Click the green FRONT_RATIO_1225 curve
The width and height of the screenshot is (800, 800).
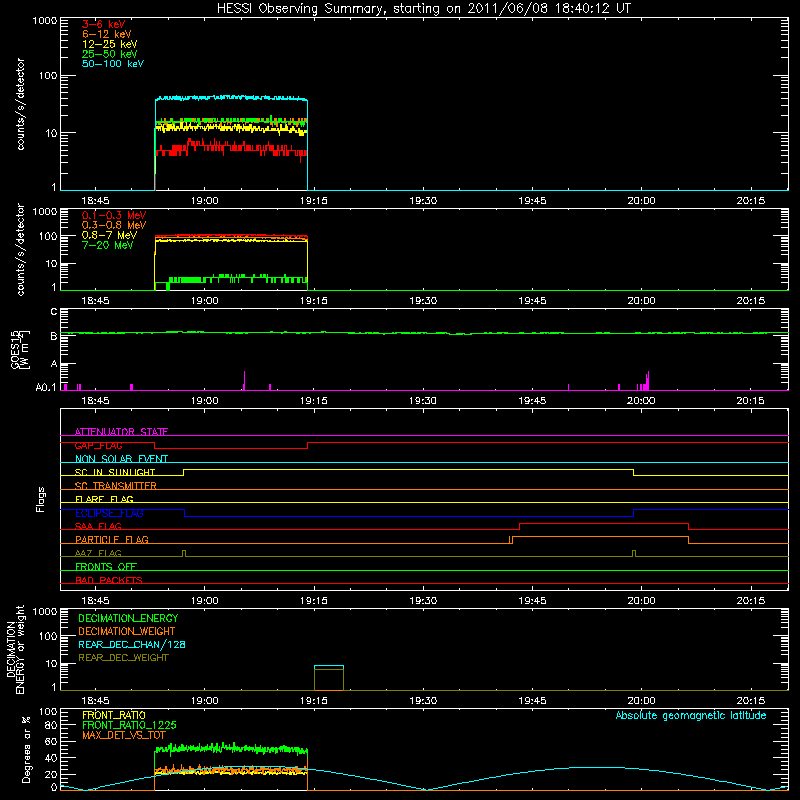(x=231, y=749)
